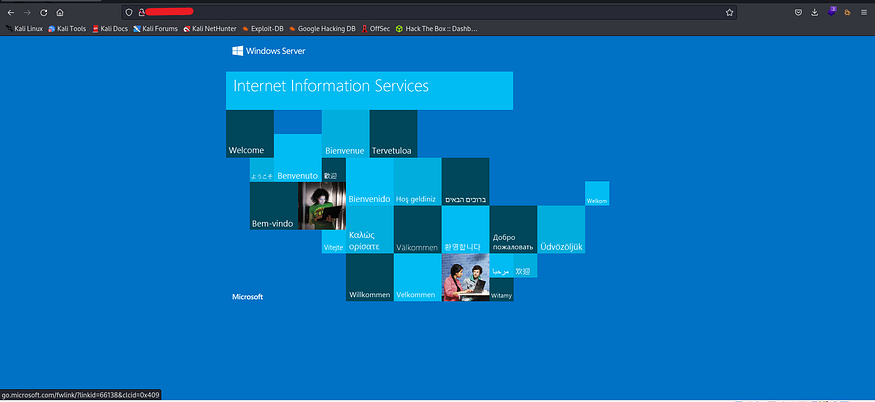Open the downloads panel
The height and width of the screenshot is (402, 875).
click(x=815, y=12)
